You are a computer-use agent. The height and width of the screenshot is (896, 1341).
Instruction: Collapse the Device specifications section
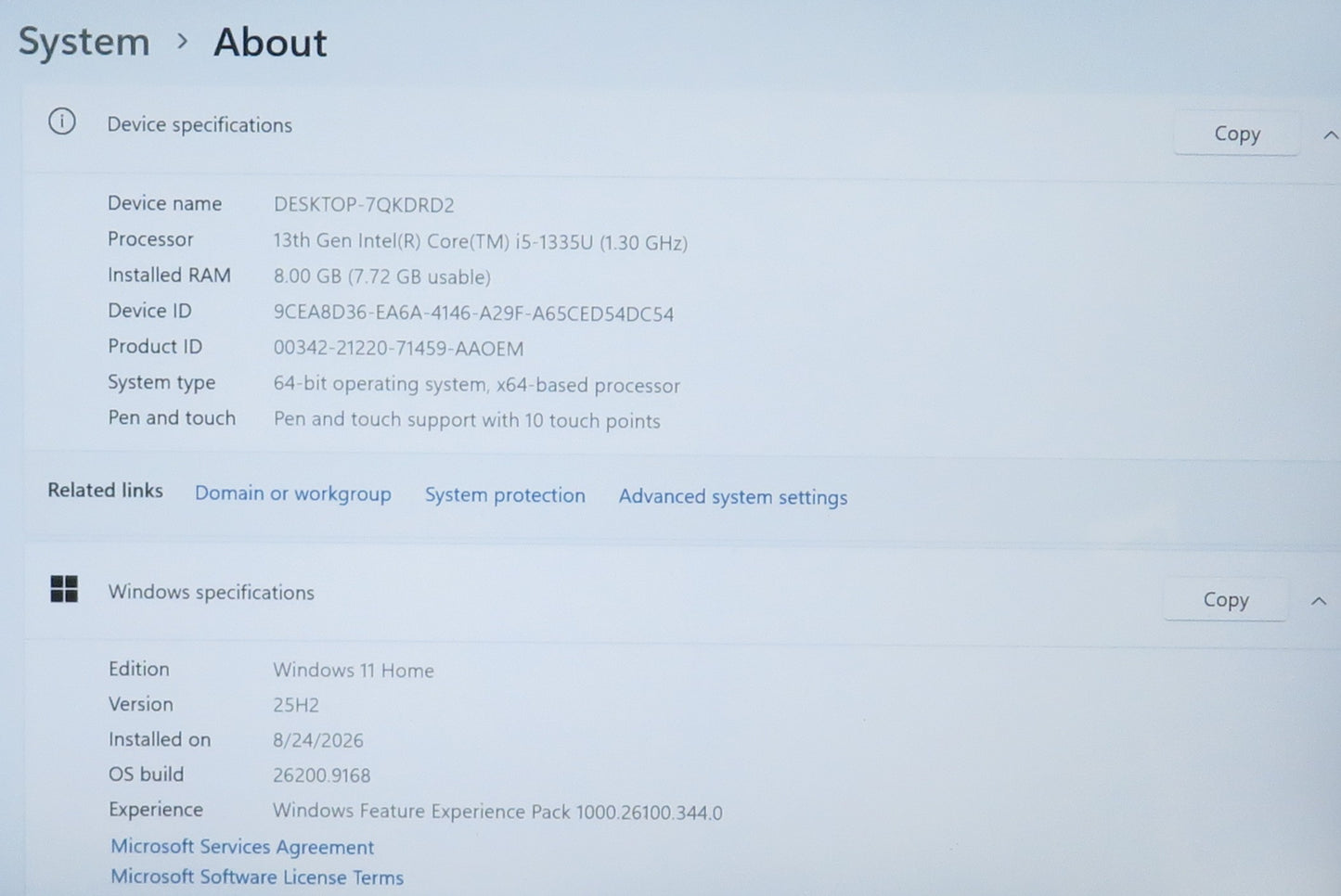coord(1330,135)
